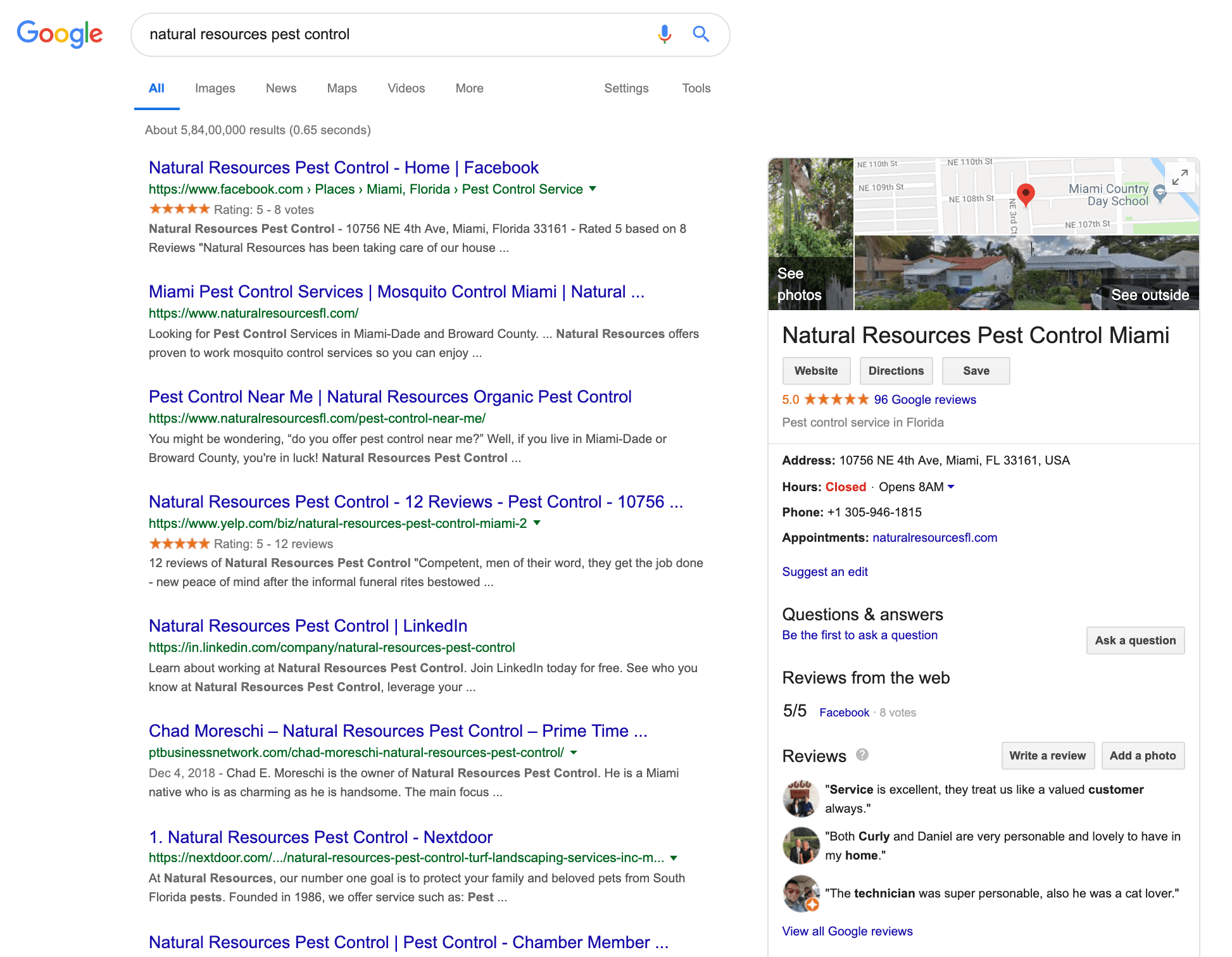Switch to the Images tab

[x=215, y=88]
